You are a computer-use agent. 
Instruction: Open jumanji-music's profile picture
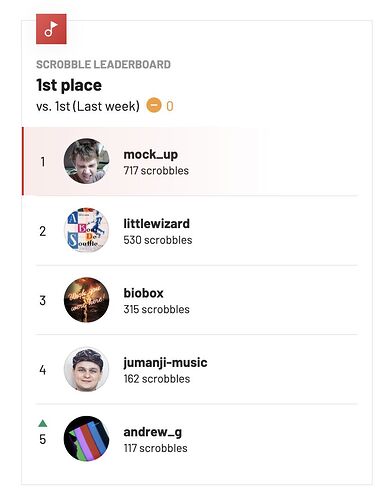[87, 369]
